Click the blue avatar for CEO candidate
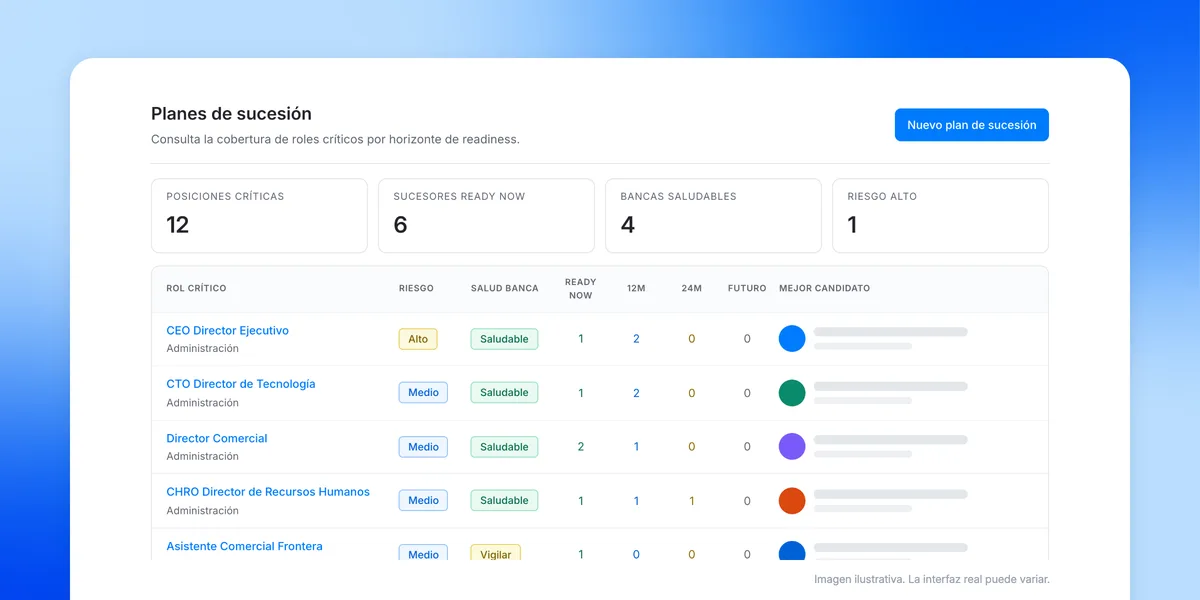Screen dimensions: 1200x600 pyautogui.click(x=792, y=338)
